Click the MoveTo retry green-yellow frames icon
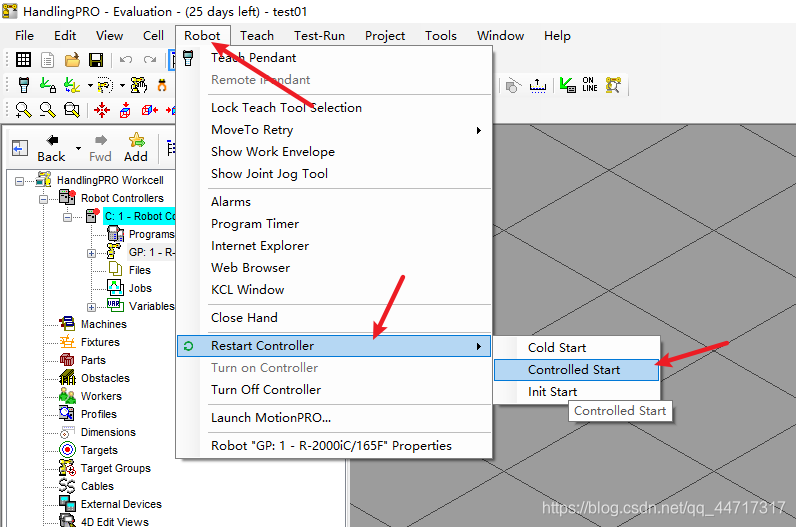 (x=72, y=85)
